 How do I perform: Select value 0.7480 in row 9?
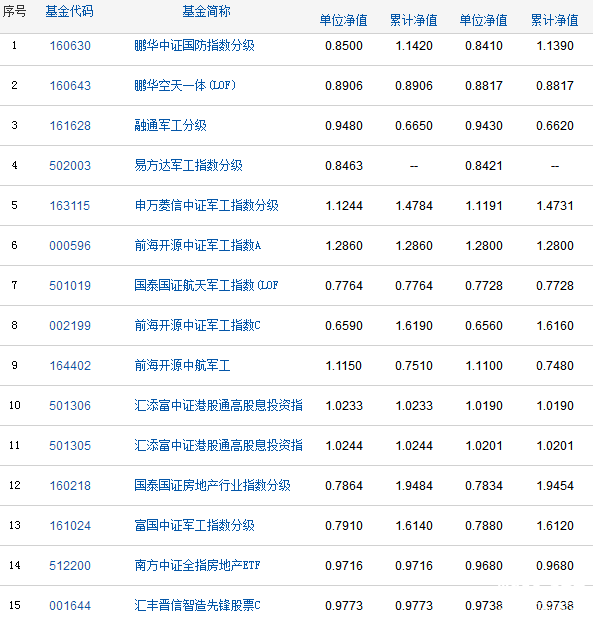coord(555,366)
